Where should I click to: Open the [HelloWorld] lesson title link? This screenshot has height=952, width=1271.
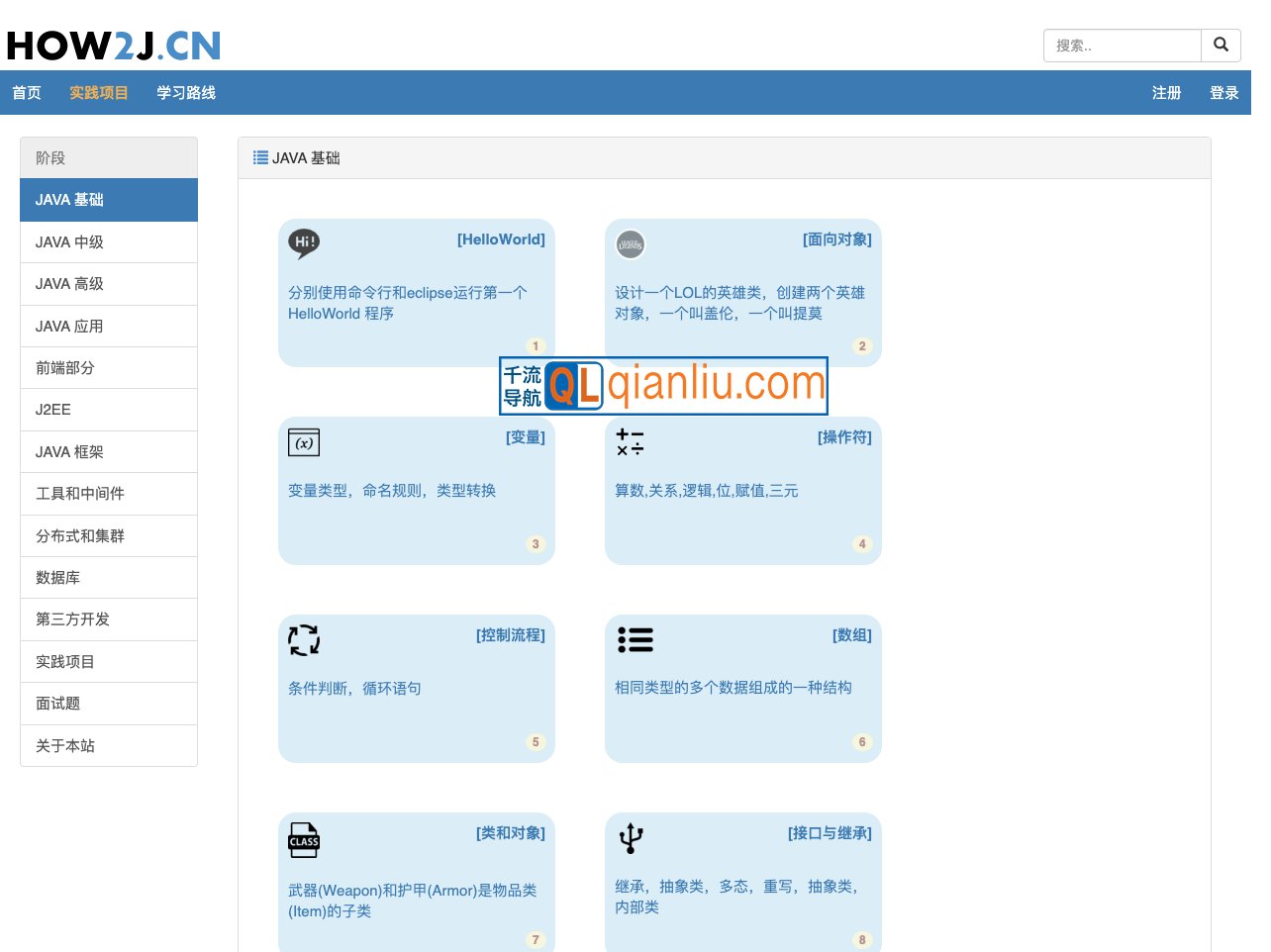coord(501,239)
